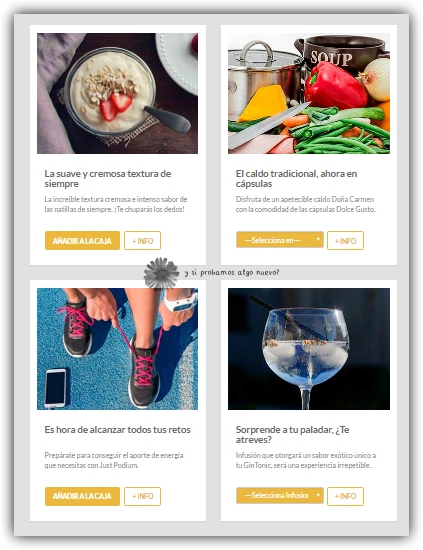Click the gray daisy flower icon

tap(161, 273)
